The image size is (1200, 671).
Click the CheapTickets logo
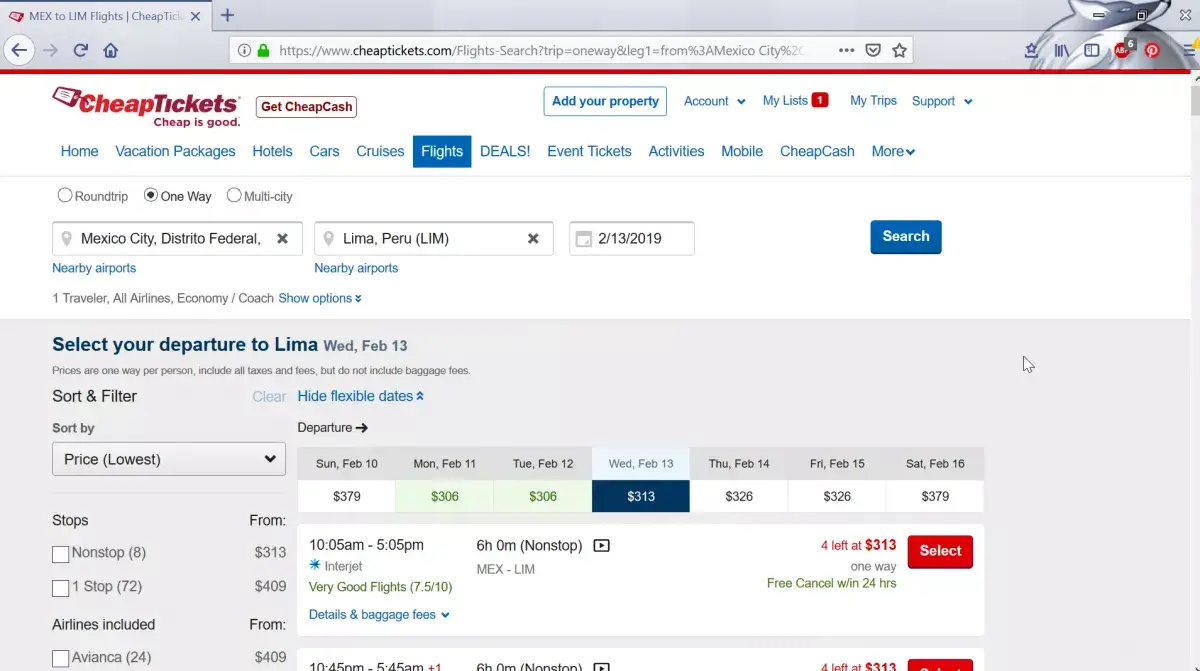click(146, 106)
